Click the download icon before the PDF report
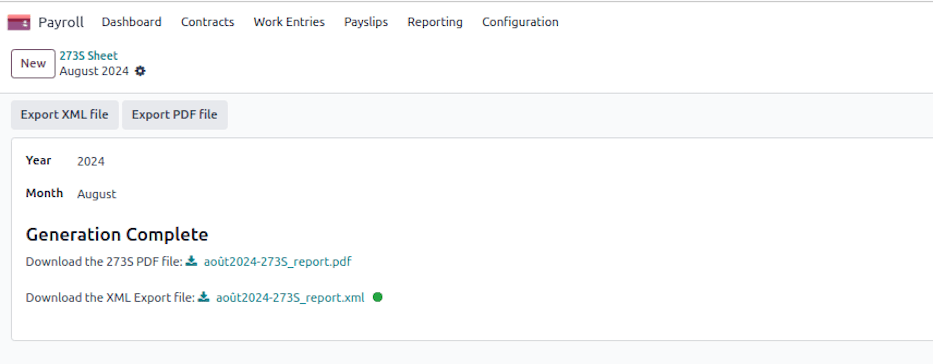The height and width of the screenshot is (364, 933). coord(192,261)
